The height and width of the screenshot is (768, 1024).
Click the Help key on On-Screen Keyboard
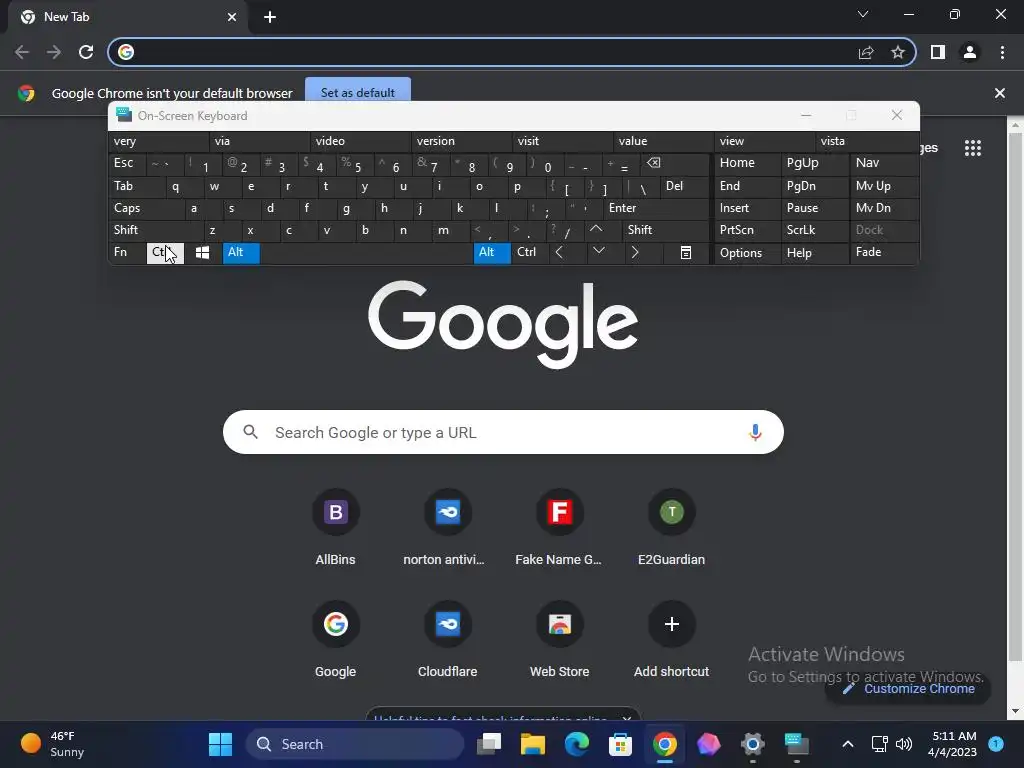[815, 253]
